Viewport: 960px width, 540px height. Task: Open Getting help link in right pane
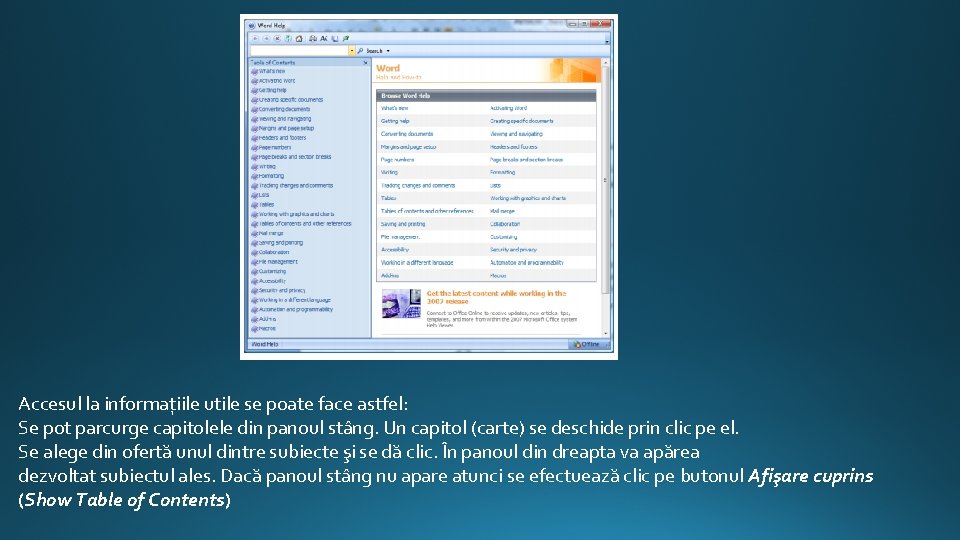pyautogui.click(x=395, y=121)
